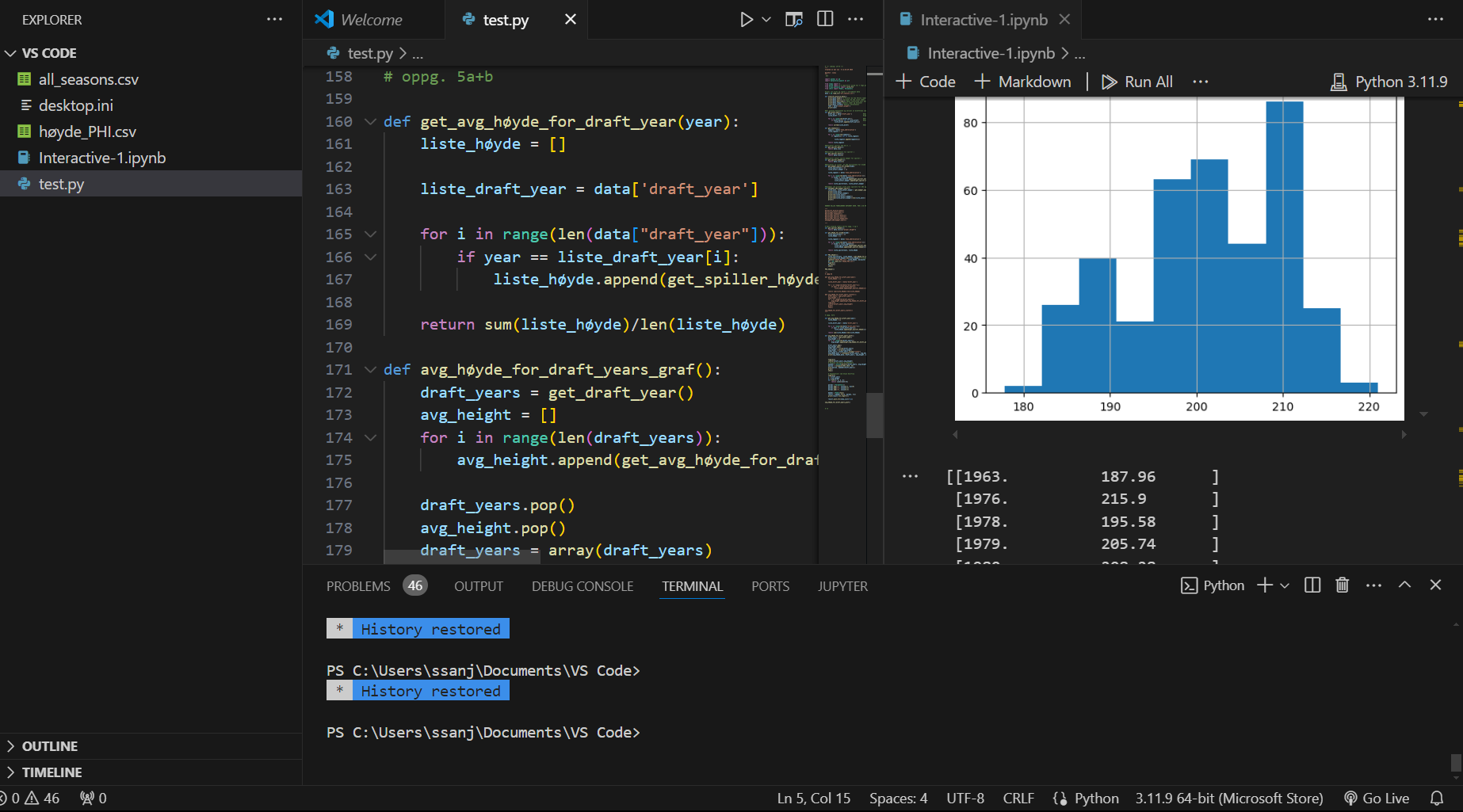1463x812 pixels.
Task: Switch to the OUTPUT panel tab
Action: [479, 586]
